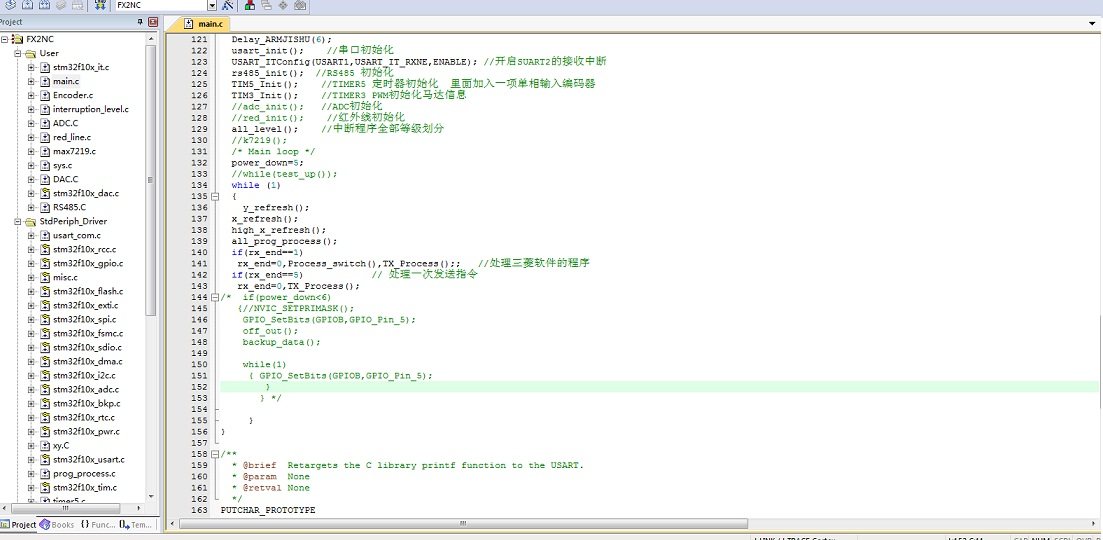Screen dimensions: 1103x540
Task: Click the project tree horizontal scroll right arrow
Action: pos(139,507)
